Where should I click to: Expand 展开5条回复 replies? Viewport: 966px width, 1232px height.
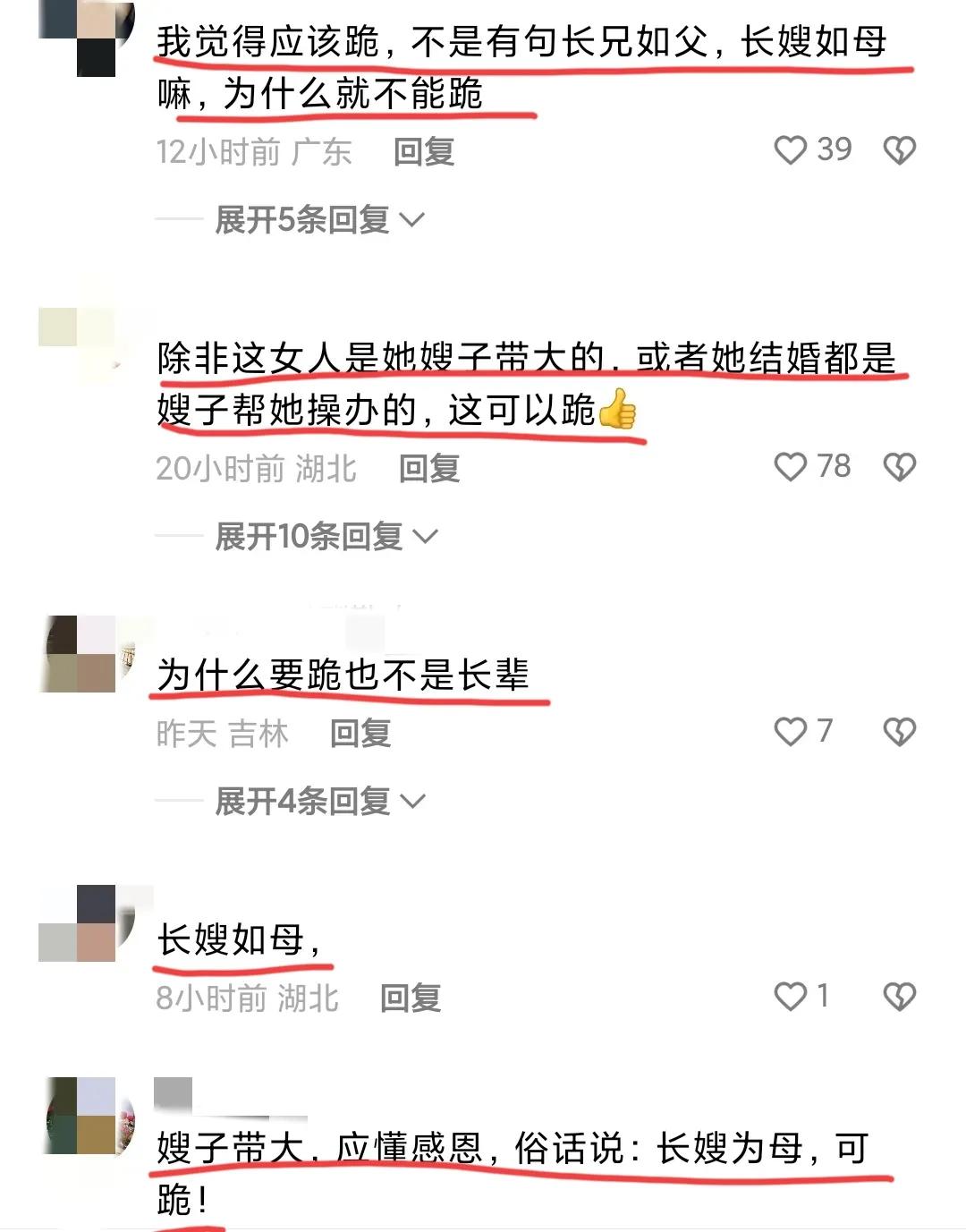coord(319,219)
